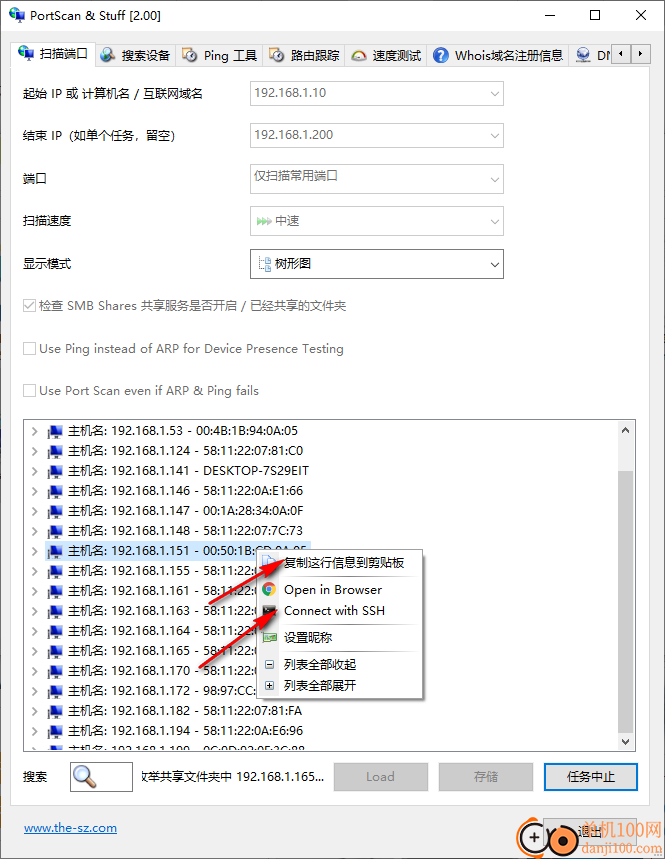Click the 存储 save button
Viewport: 665px width, 859px height.
(x=486, y=777)
